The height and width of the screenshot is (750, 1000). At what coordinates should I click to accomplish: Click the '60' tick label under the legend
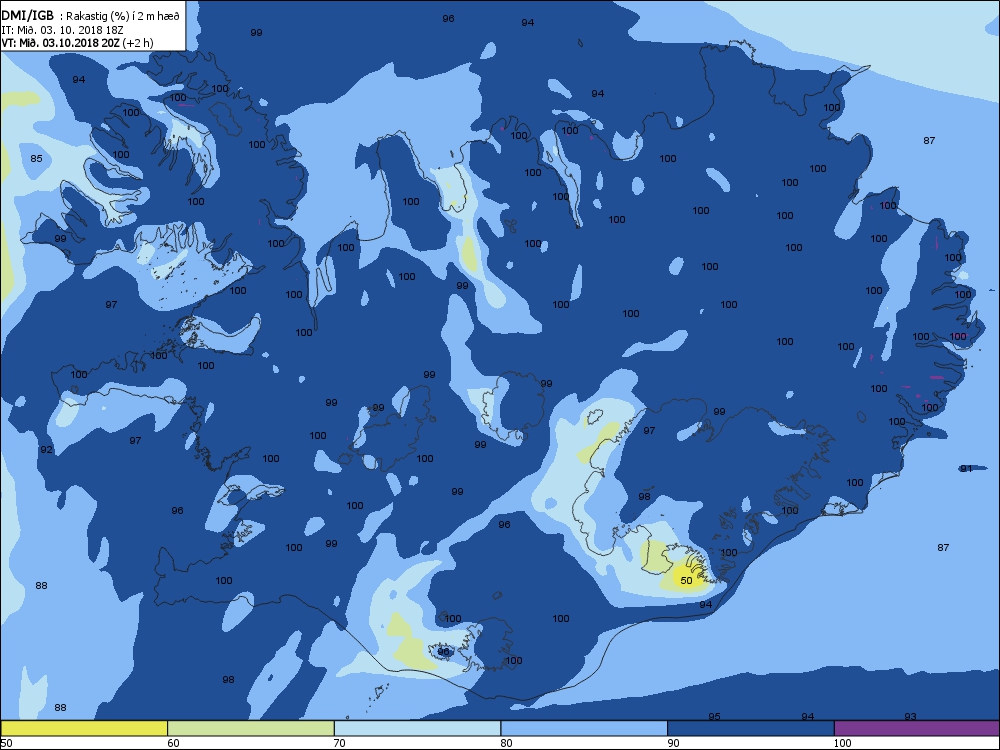(173, 743)
